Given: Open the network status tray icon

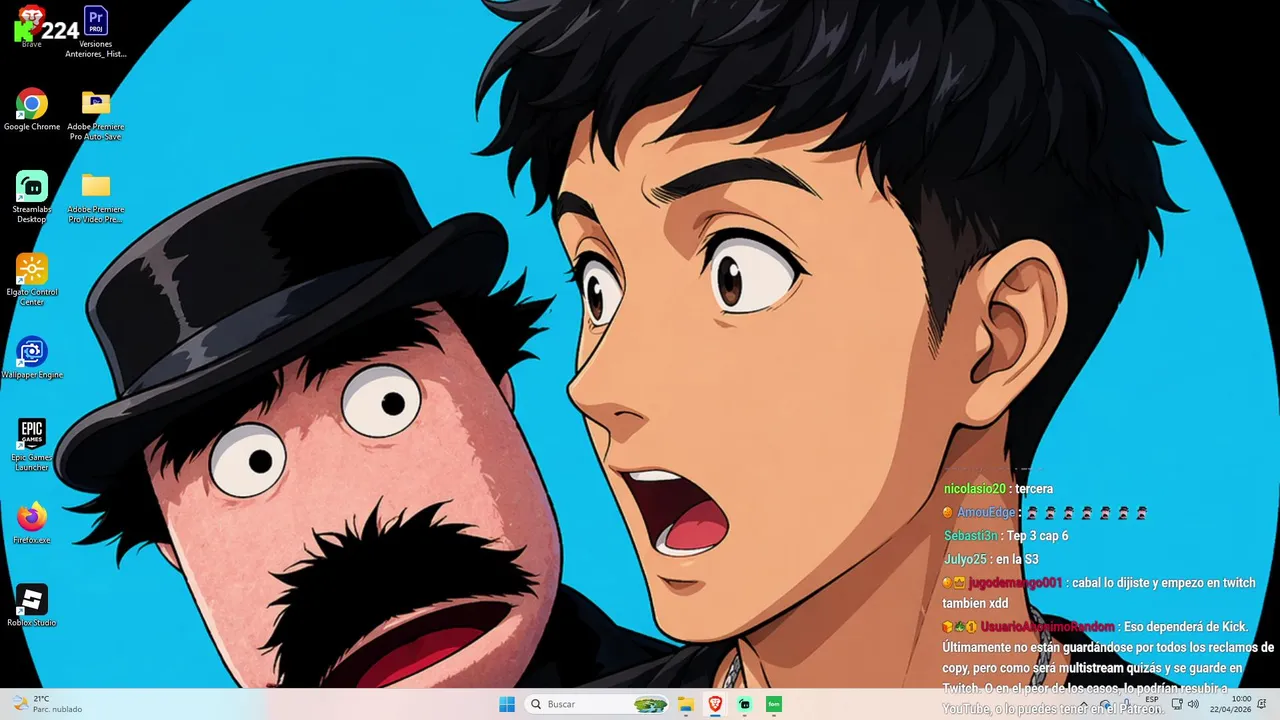Looking at the screenshot, I should [1177, 704].
